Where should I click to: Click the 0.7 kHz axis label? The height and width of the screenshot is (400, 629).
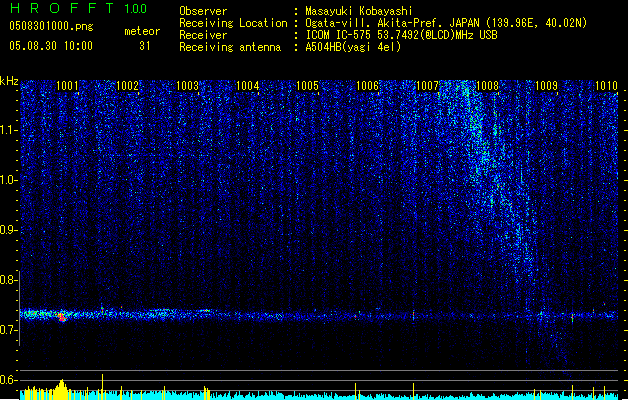click(x=8, y=330)
